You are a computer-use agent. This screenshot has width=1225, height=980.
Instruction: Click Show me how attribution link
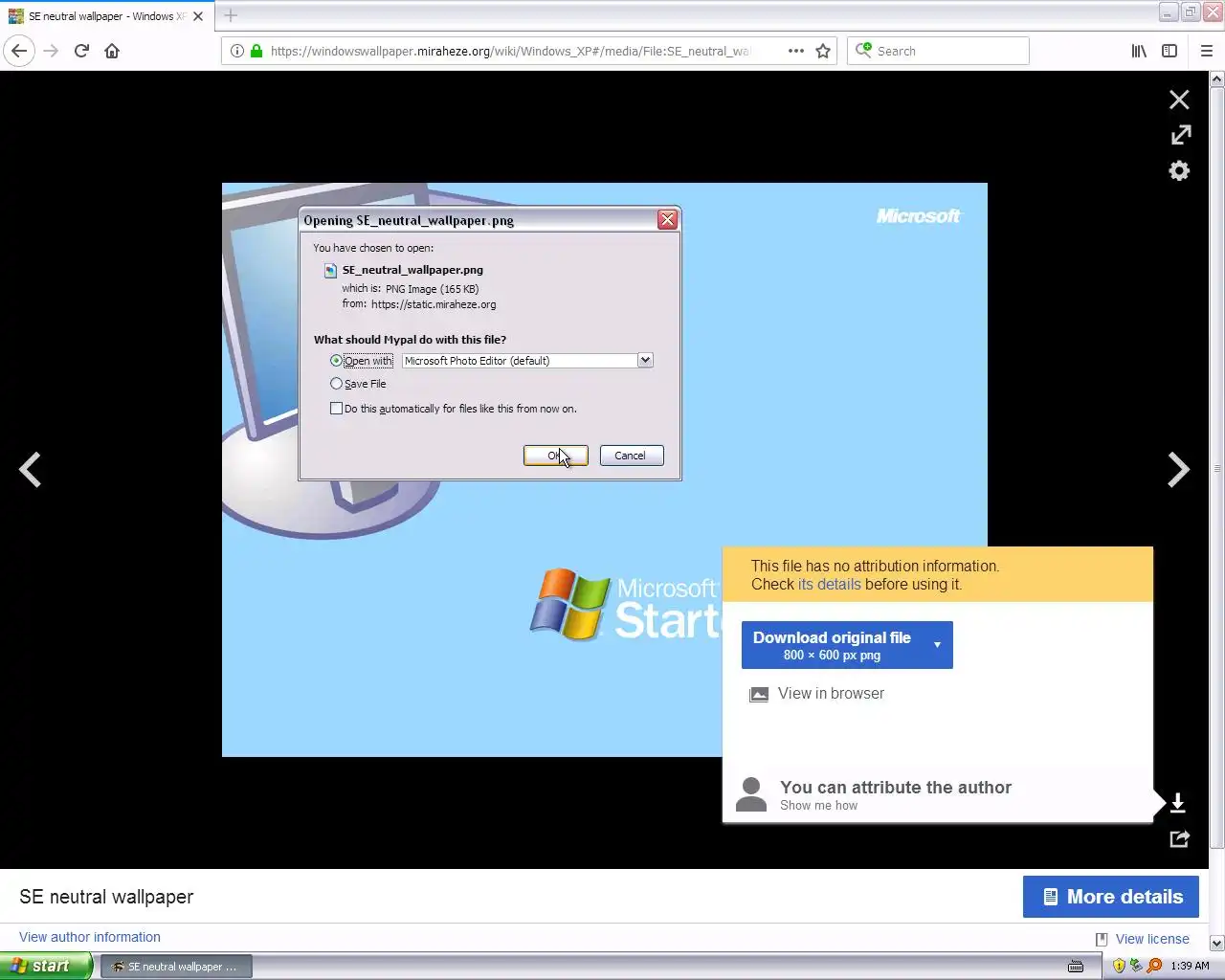[x=818, y=806]
